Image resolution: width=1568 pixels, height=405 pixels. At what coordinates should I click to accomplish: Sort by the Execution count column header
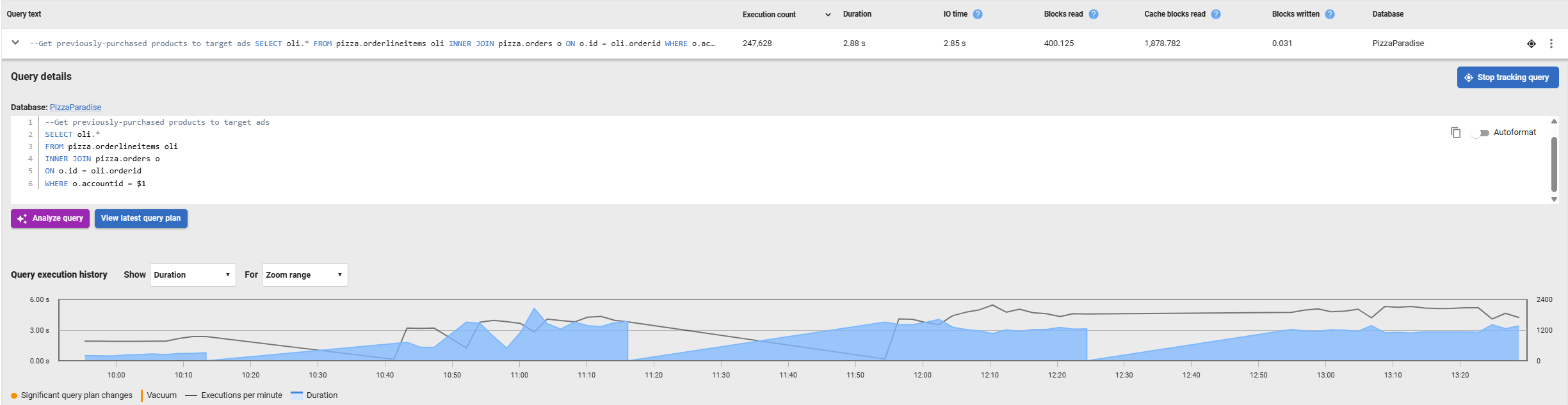(769, 14)
